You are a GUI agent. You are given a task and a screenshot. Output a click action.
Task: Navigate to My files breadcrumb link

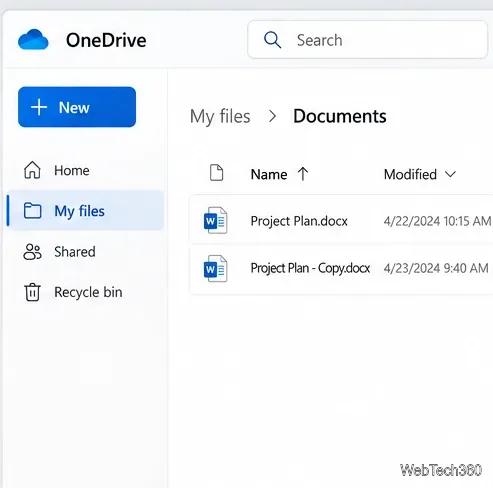point(220,116)
